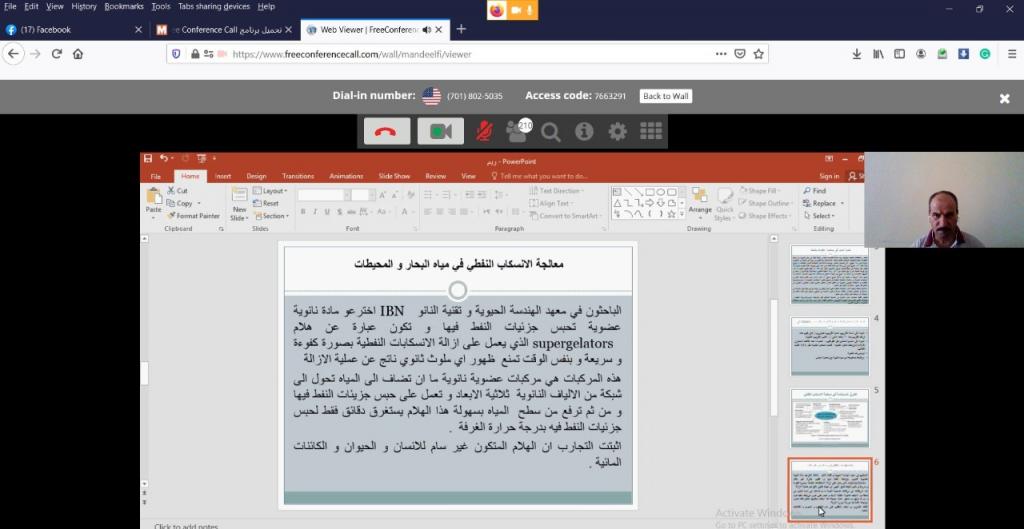Open the participants list showing 210
Screen dimensions: 1024x529
pos(517,131)
